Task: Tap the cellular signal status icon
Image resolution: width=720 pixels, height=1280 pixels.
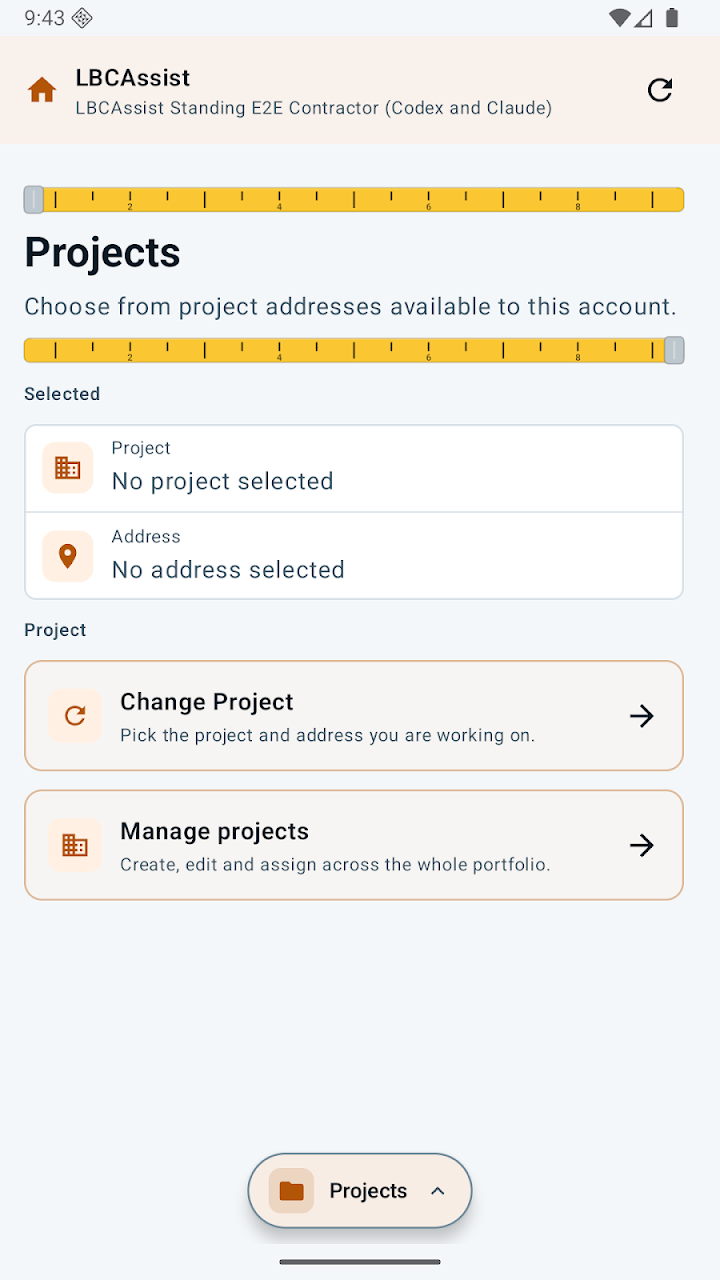Action: click(644, 18)
